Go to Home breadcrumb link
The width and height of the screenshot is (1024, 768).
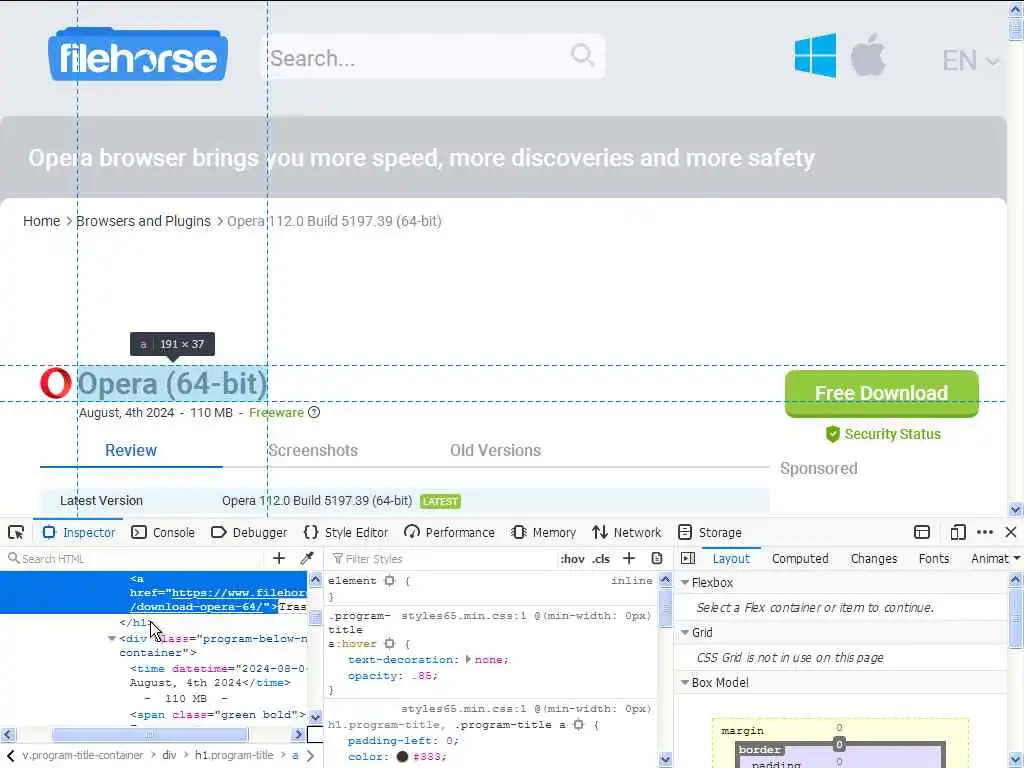tap(42, 221)
